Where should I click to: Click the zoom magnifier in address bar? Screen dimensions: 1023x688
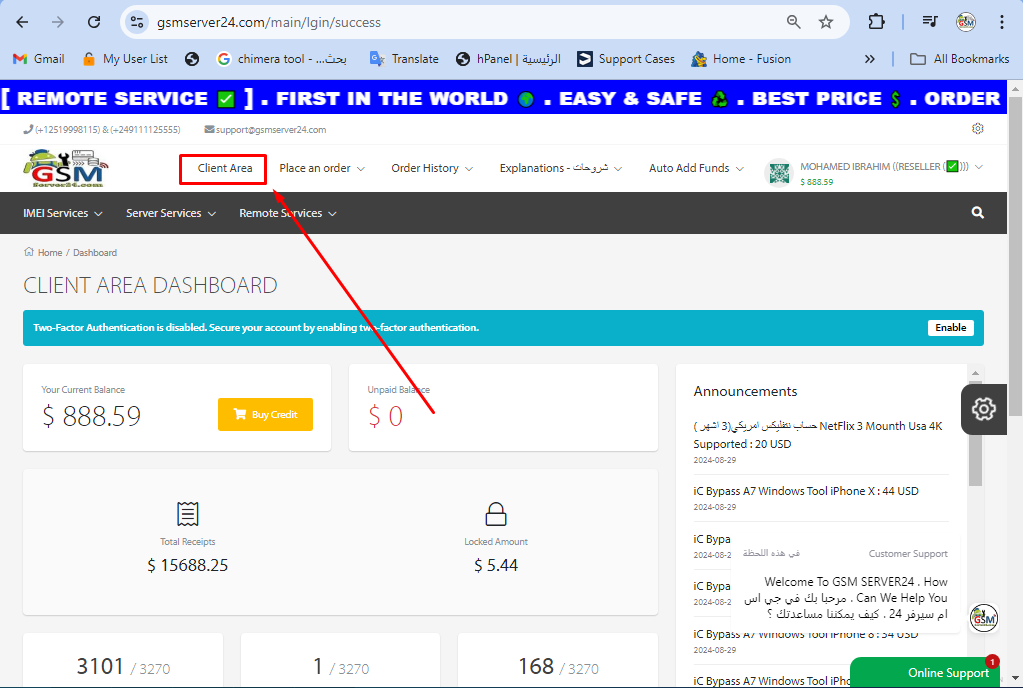pos(793,22)
